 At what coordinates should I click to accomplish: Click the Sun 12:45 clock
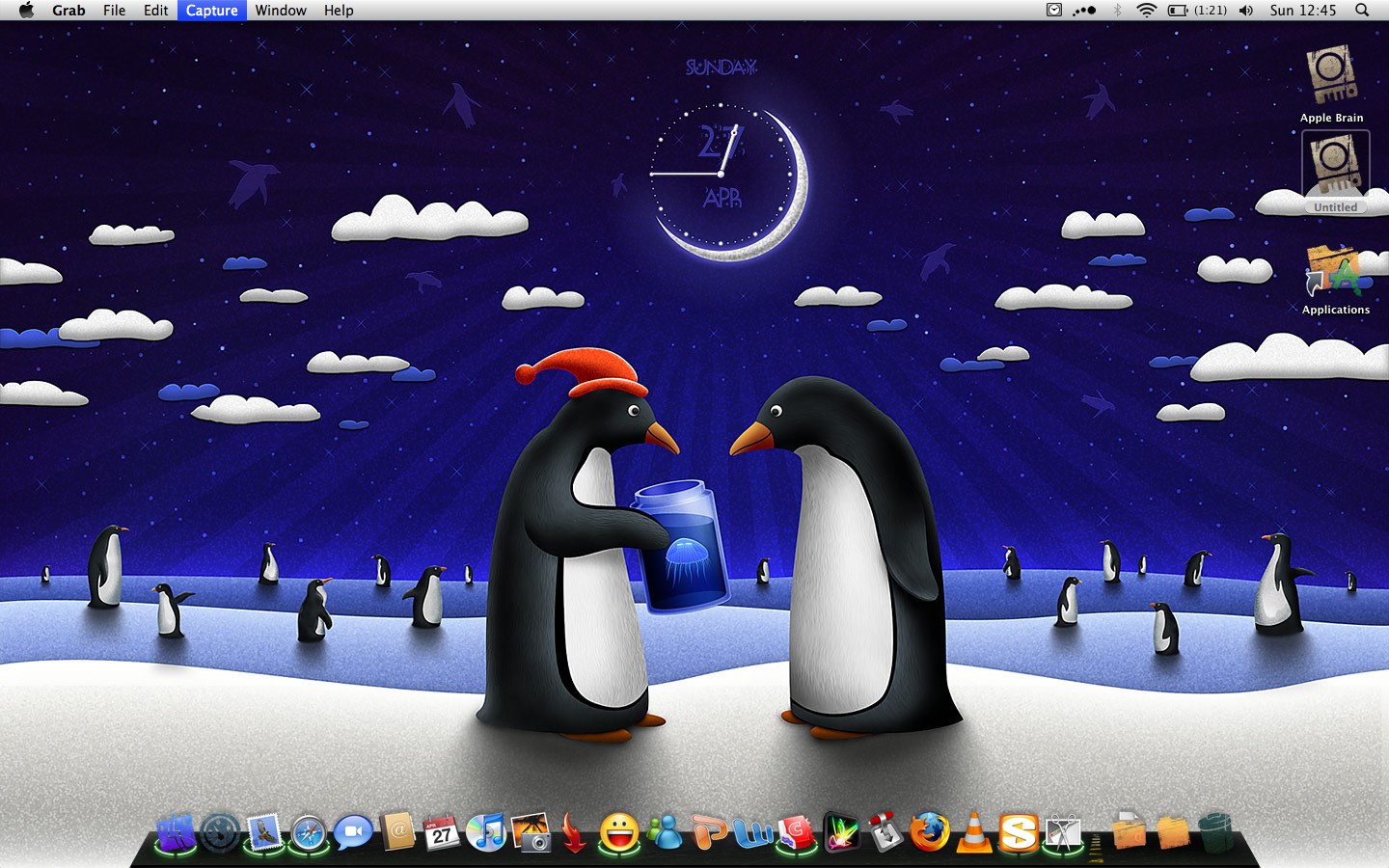(1303, 11)
